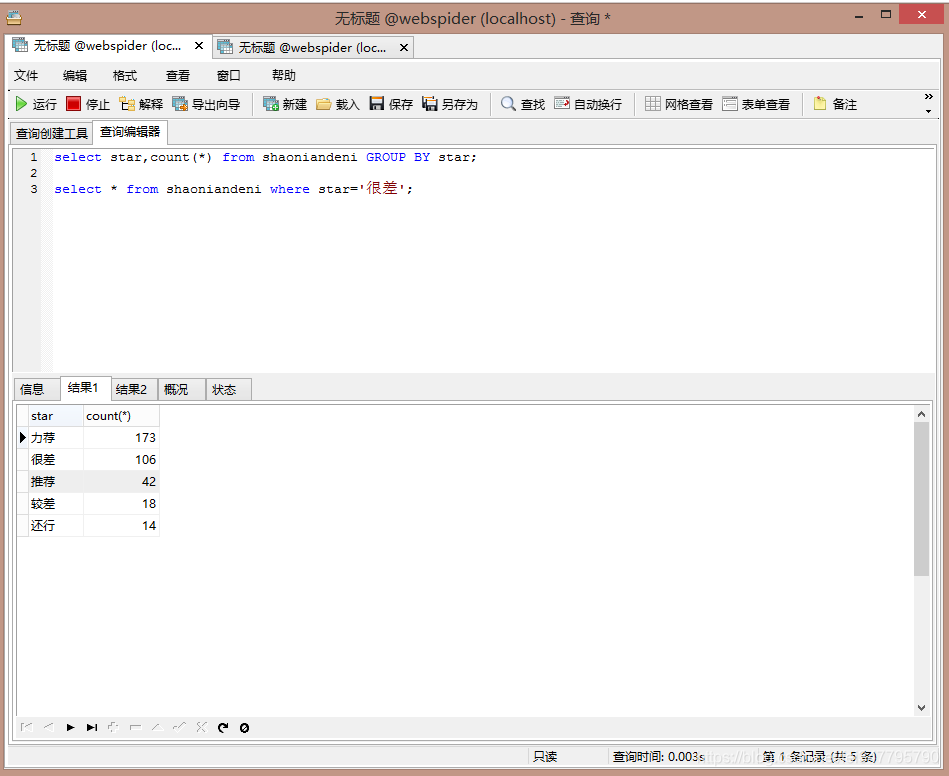Open the 导出向导 export wizard

(x=206, y=104)
